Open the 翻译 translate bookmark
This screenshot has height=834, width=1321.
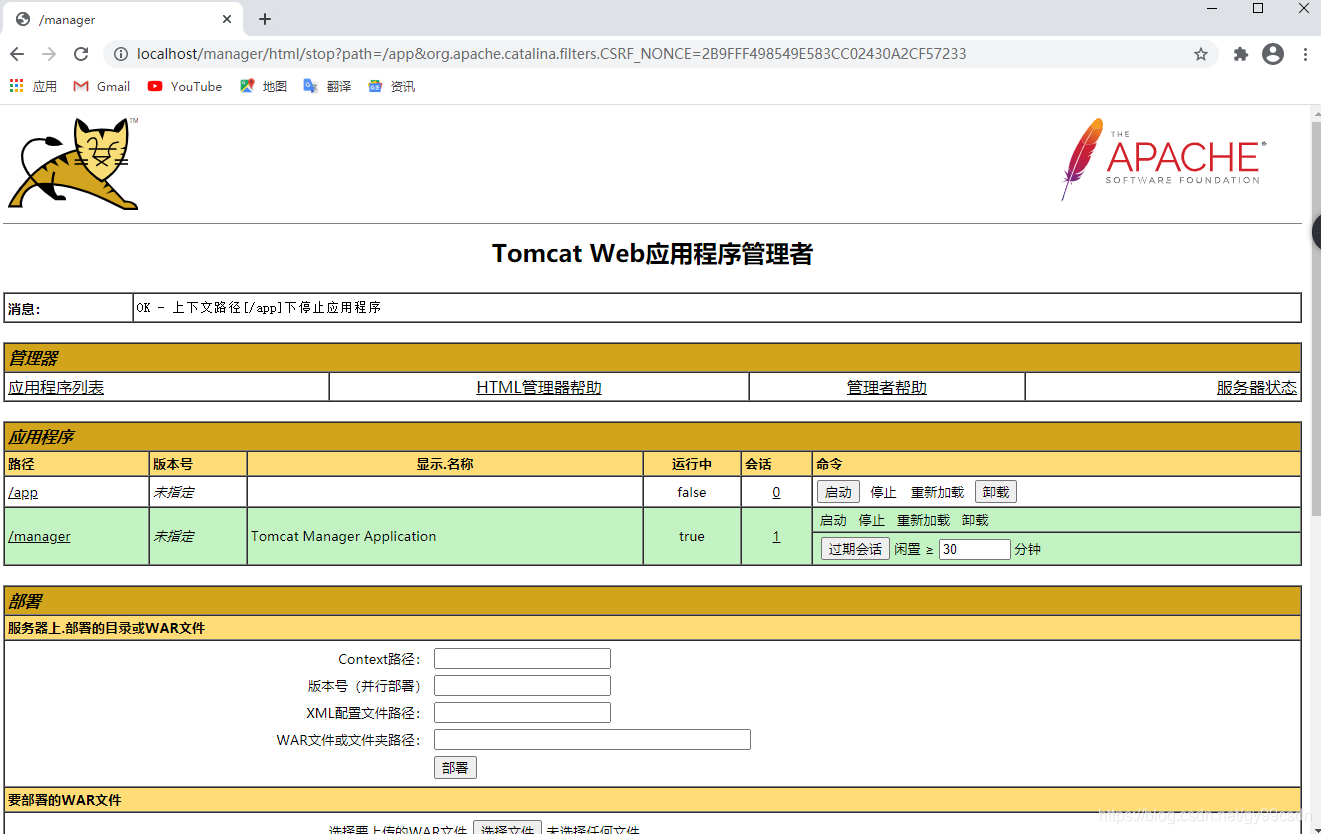click(327, 86)
